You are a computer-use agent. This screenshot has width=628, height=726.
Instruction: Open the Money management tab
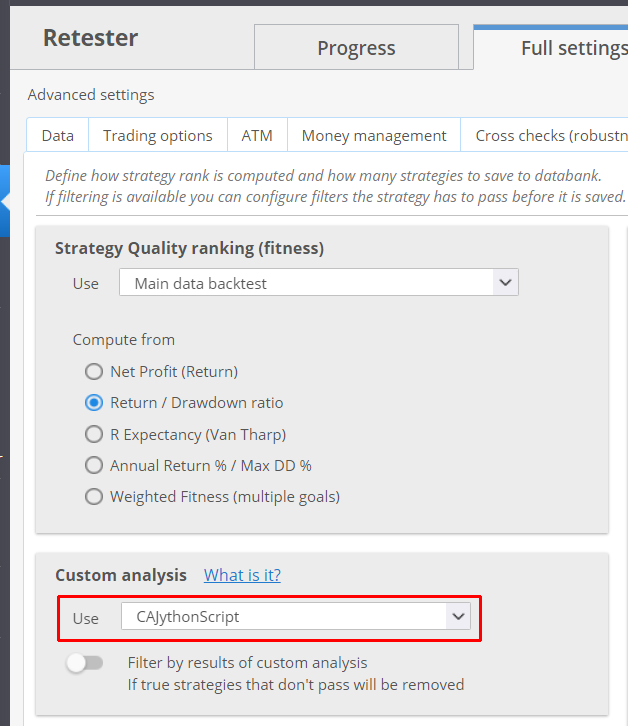374,135
